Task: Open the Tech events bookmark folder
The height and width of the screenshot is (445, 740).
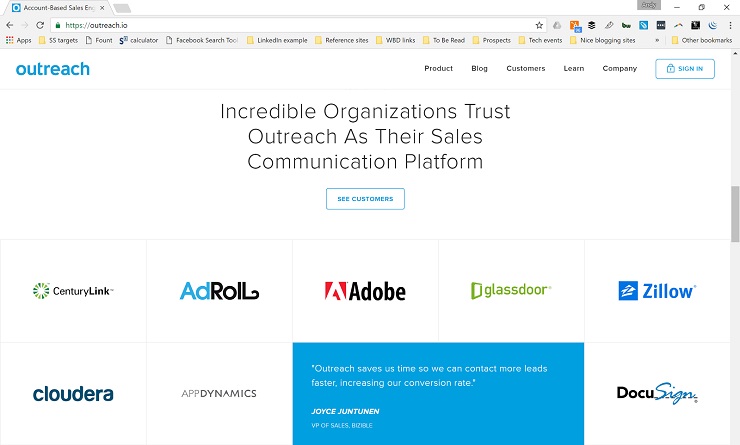Action: click(540, 40)
